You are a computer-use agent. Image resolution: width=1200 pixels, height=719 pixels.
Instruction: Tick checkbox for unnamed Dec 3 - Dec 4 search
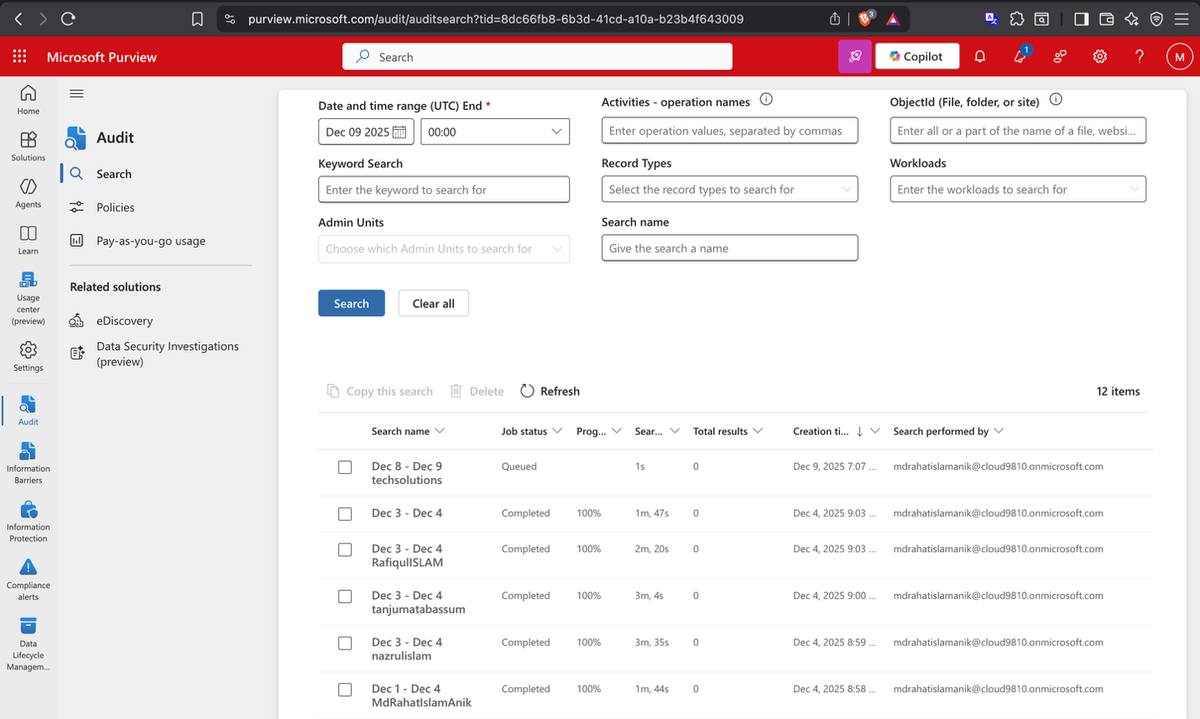click(x=345, y=514)
